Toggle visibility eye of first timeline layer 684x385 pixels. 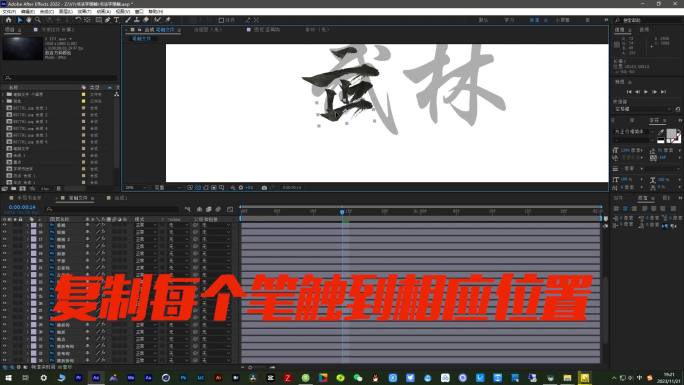4,225
